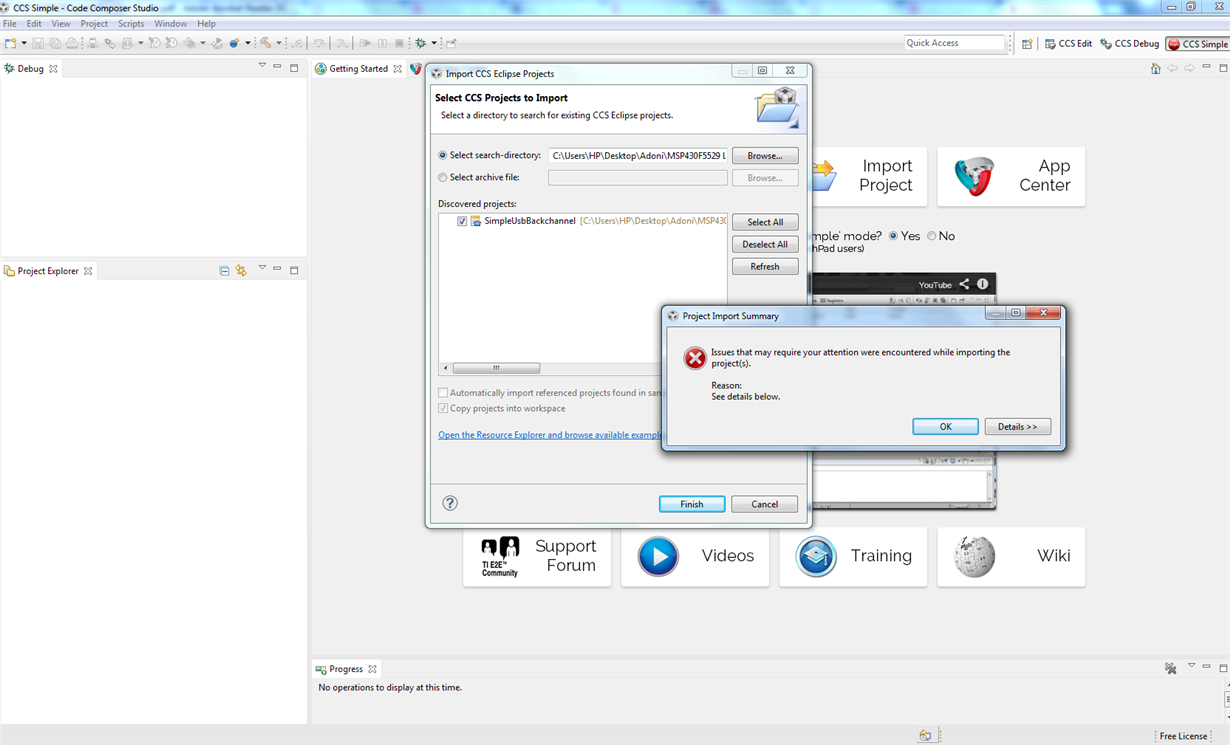
Task: Open the New icon dropdown arrow
Action: tap(24, 43)
